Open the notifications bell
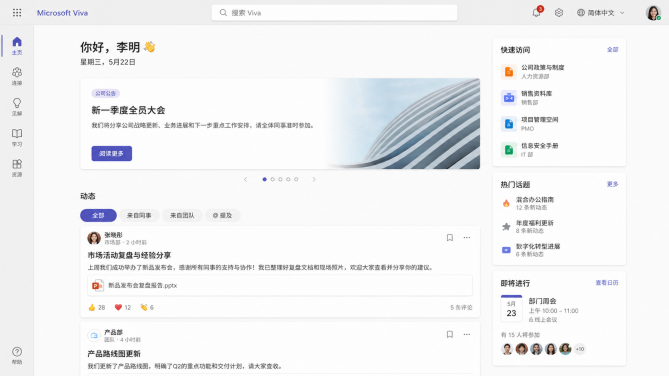Image resolution: width=669 pixels, height=376 pixels. [537, 13]
